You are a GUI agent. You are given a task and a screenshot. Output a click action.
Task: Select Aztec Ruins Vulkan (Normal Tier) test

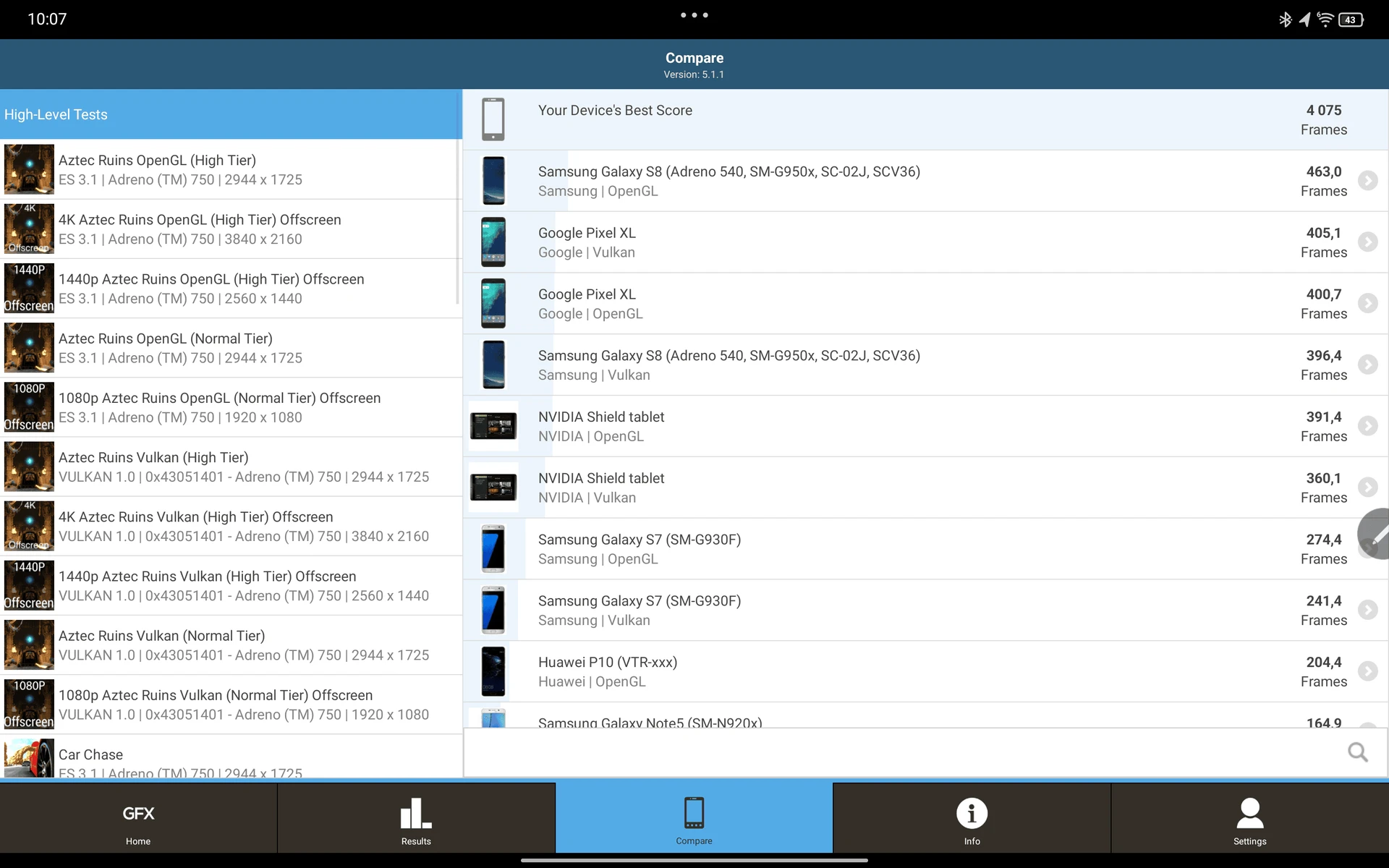point(231,645)
